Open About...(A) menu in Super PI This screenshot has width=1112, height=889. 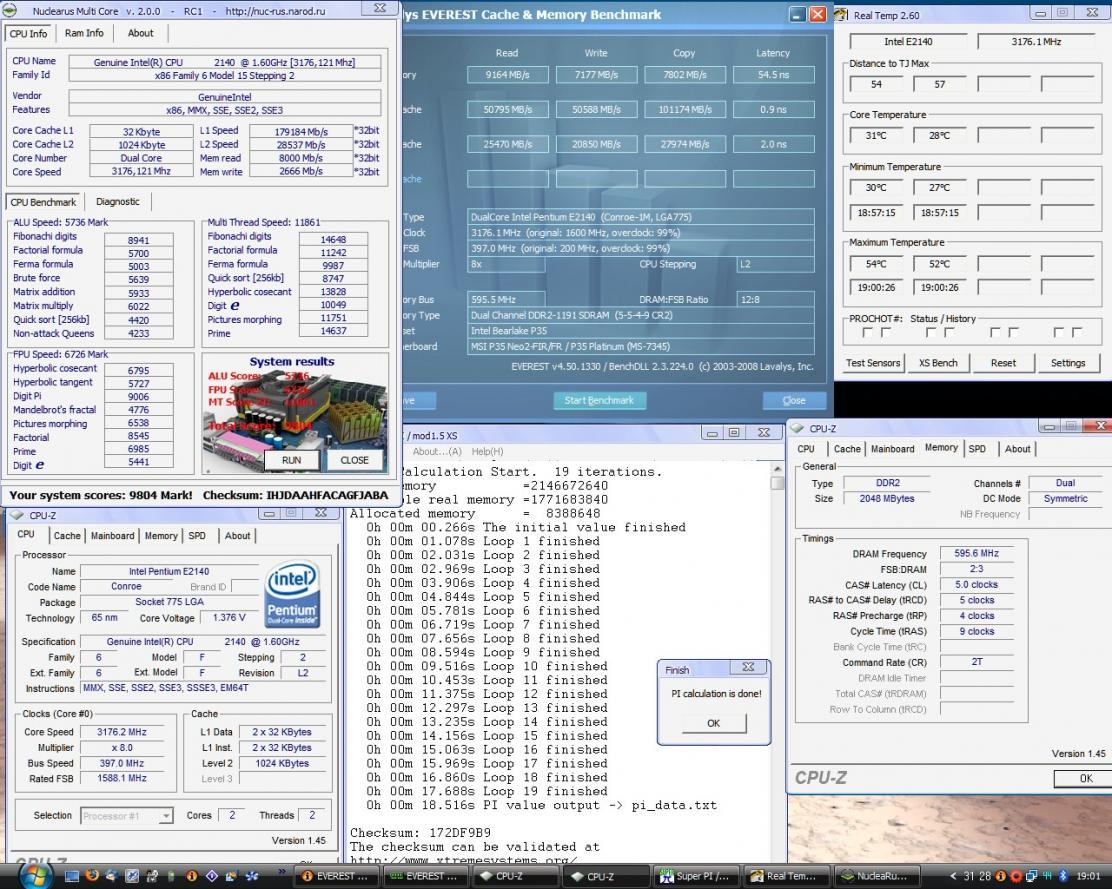(x=437, y=451)
